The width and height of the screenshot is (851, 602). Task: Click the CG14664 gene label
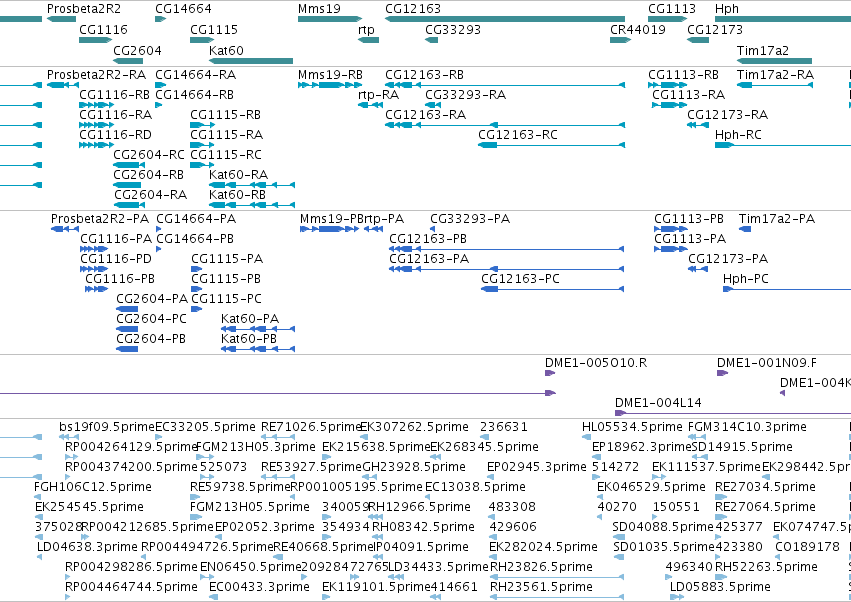(x=183, y=9)
